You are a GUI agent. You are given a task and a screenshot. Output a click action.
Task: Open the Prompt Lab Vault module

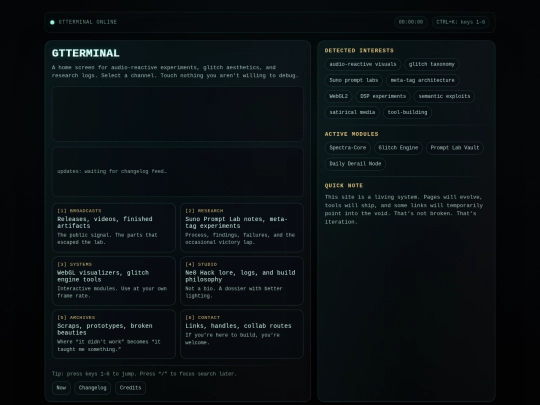[455, 148]
